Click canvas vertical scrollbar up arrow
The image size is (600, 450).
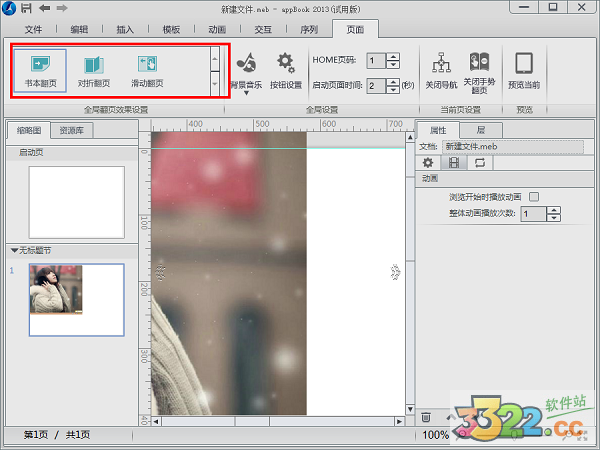click(410, 137)
